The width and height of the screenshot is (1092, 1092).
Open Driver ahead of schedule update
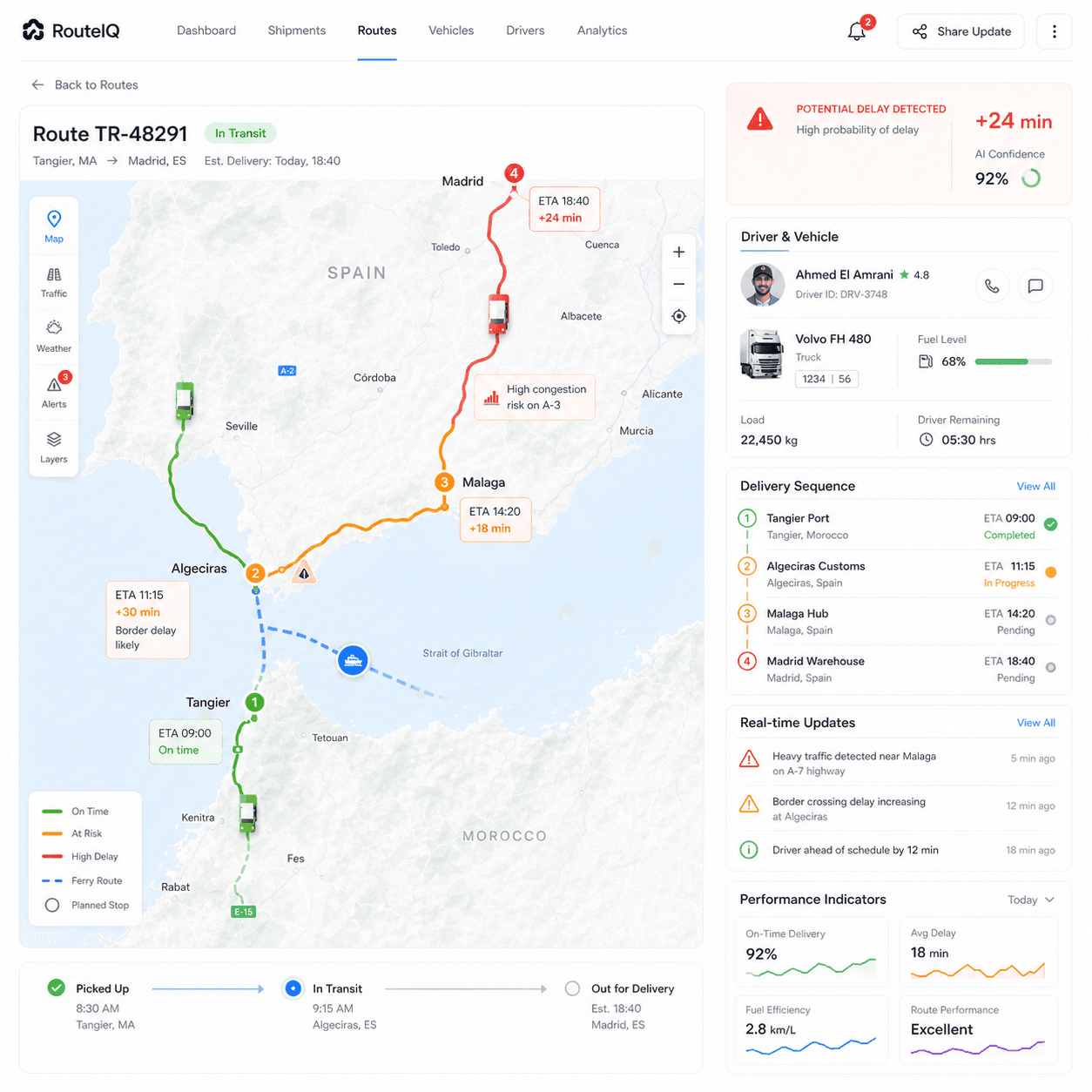click(898, 850)
